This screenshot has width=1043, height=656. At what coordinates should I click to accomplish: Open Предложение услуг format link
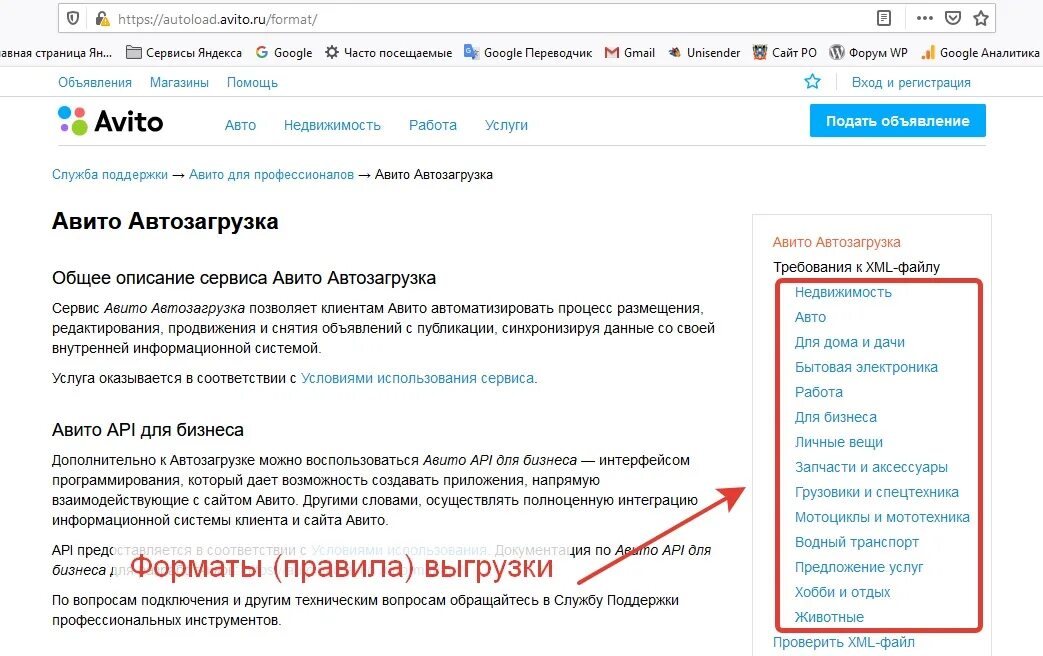click(859, 567)
